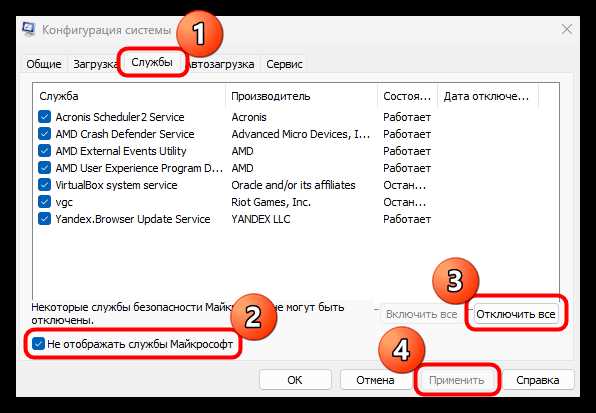596x413 pixels.
Task: Uncheck Yandex.Browser Update Service checkbox
Action: tap(44, 219)
